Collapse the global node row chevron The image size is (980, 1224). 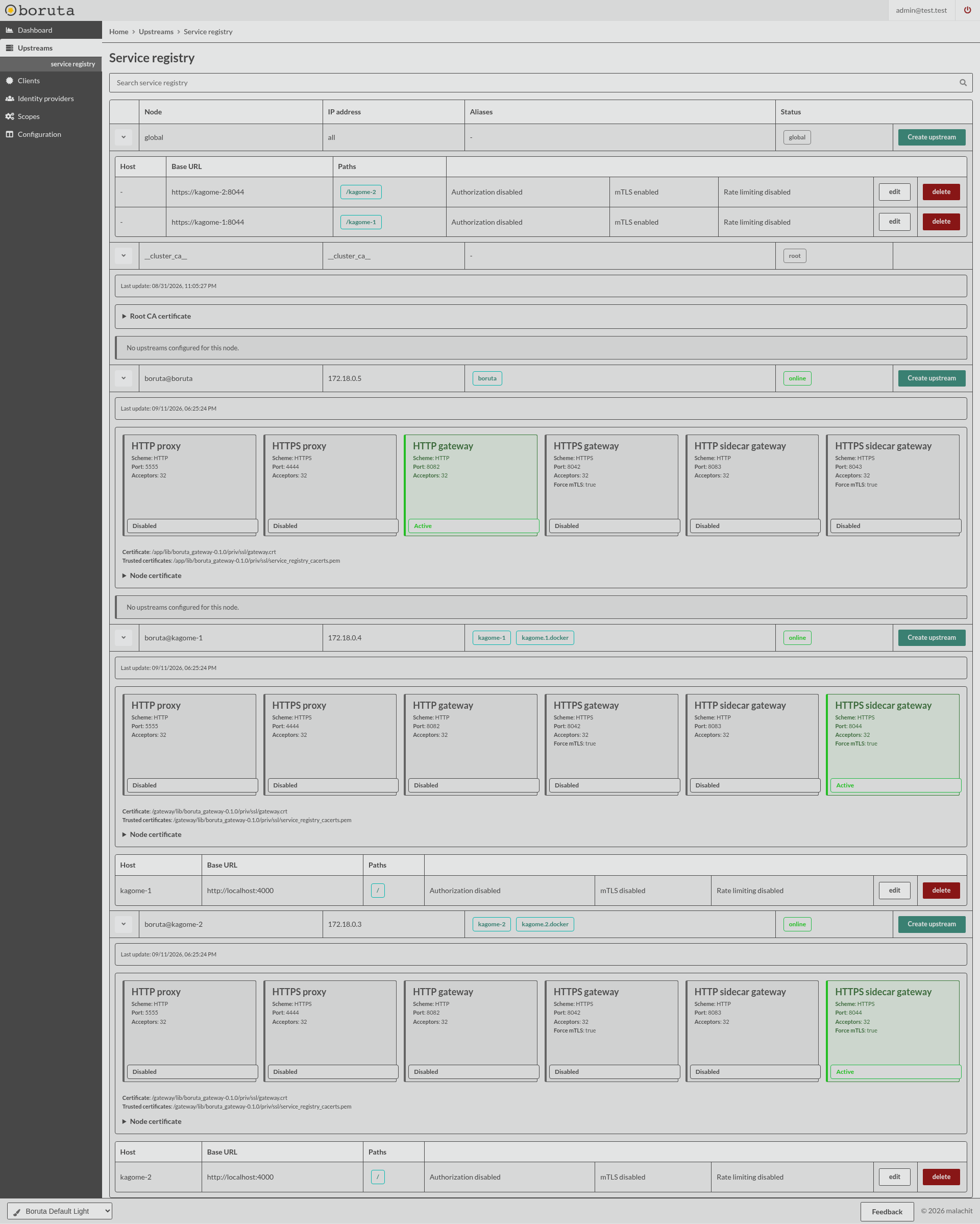[x=124, y=137]
